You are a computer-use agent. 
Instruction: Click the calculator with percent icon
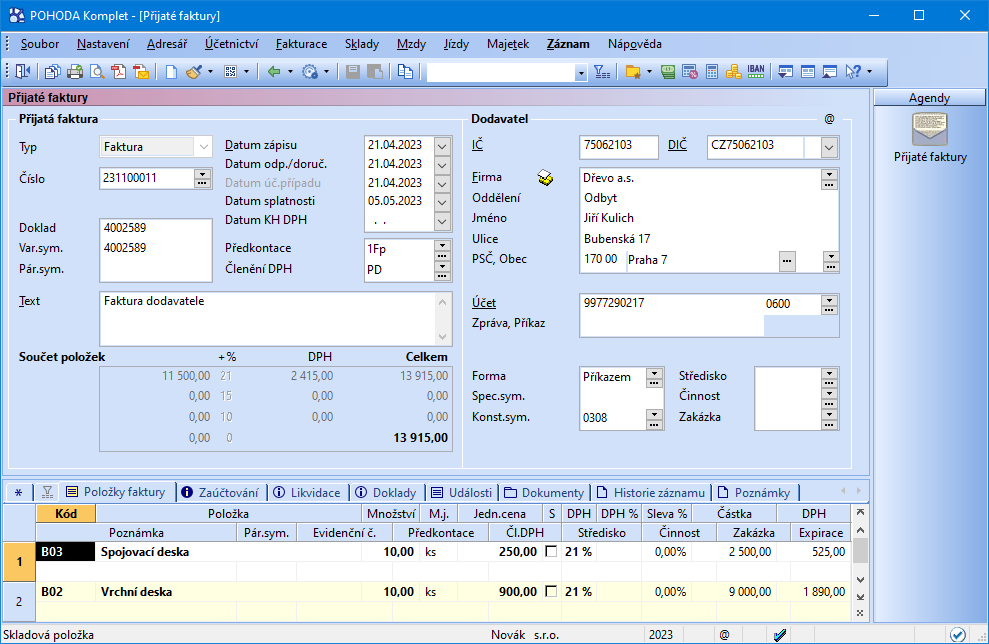pos(690,72)
